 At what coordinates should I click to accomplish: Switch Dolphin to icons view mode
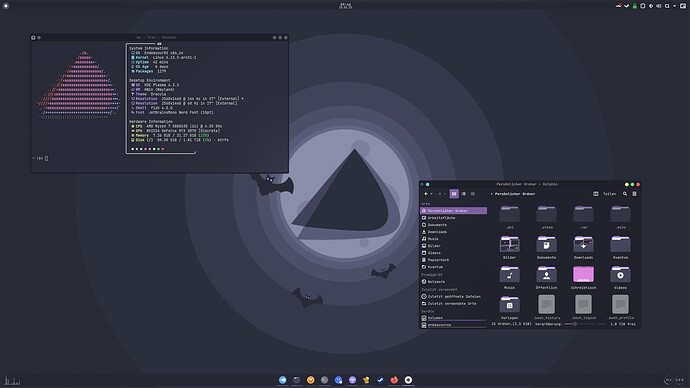[454, 194]
